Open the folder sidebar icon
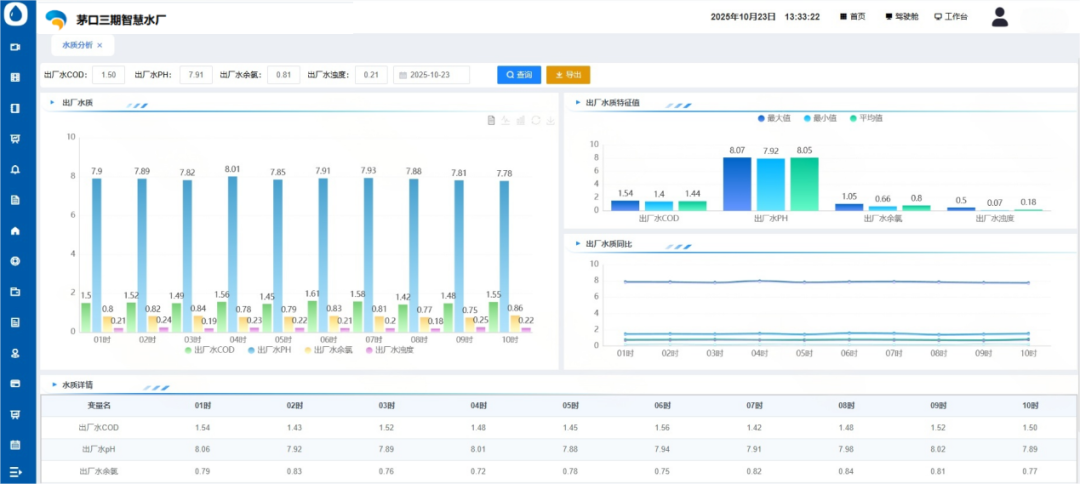This screenshot has height=484, width=1080. [15, 292]
